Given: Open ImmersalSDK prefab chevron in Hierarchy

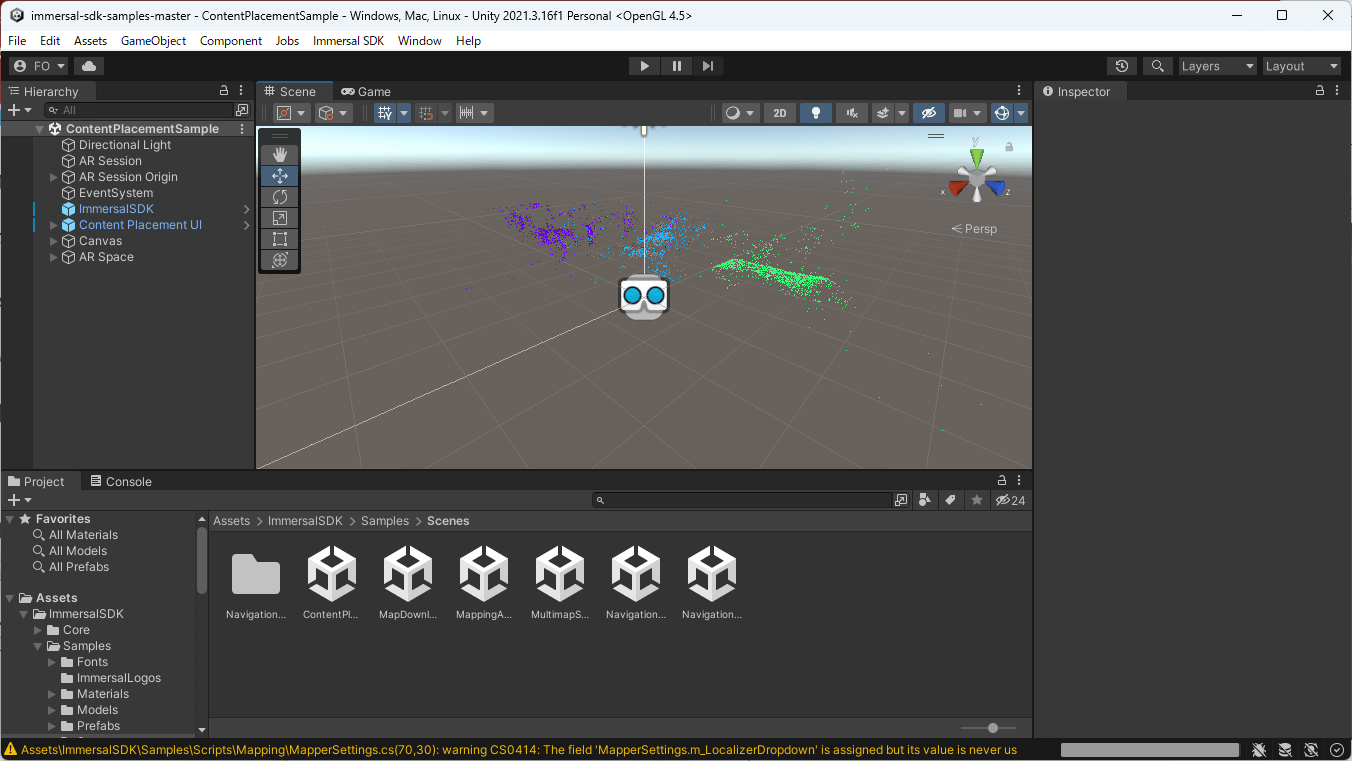Looking at the screenshot, I should click(x=246, y=209).
